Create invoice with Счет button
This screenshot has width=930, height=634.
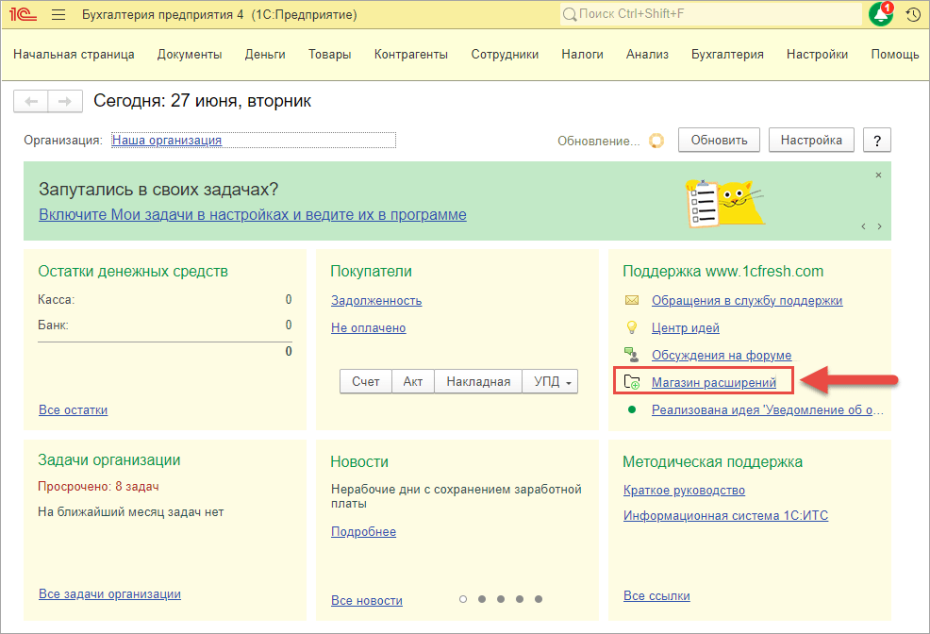pos(365,382)
